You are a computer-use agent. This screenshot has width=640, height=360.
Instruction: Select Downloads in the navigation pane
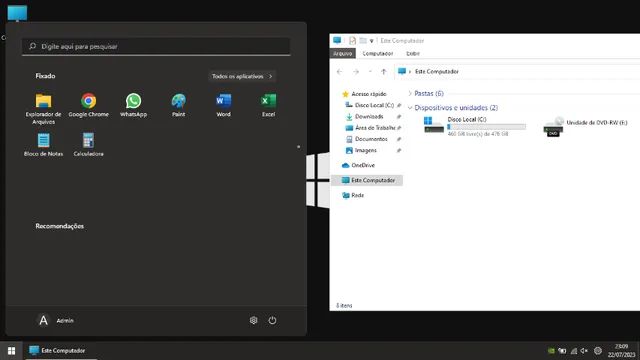coord(369,117)
